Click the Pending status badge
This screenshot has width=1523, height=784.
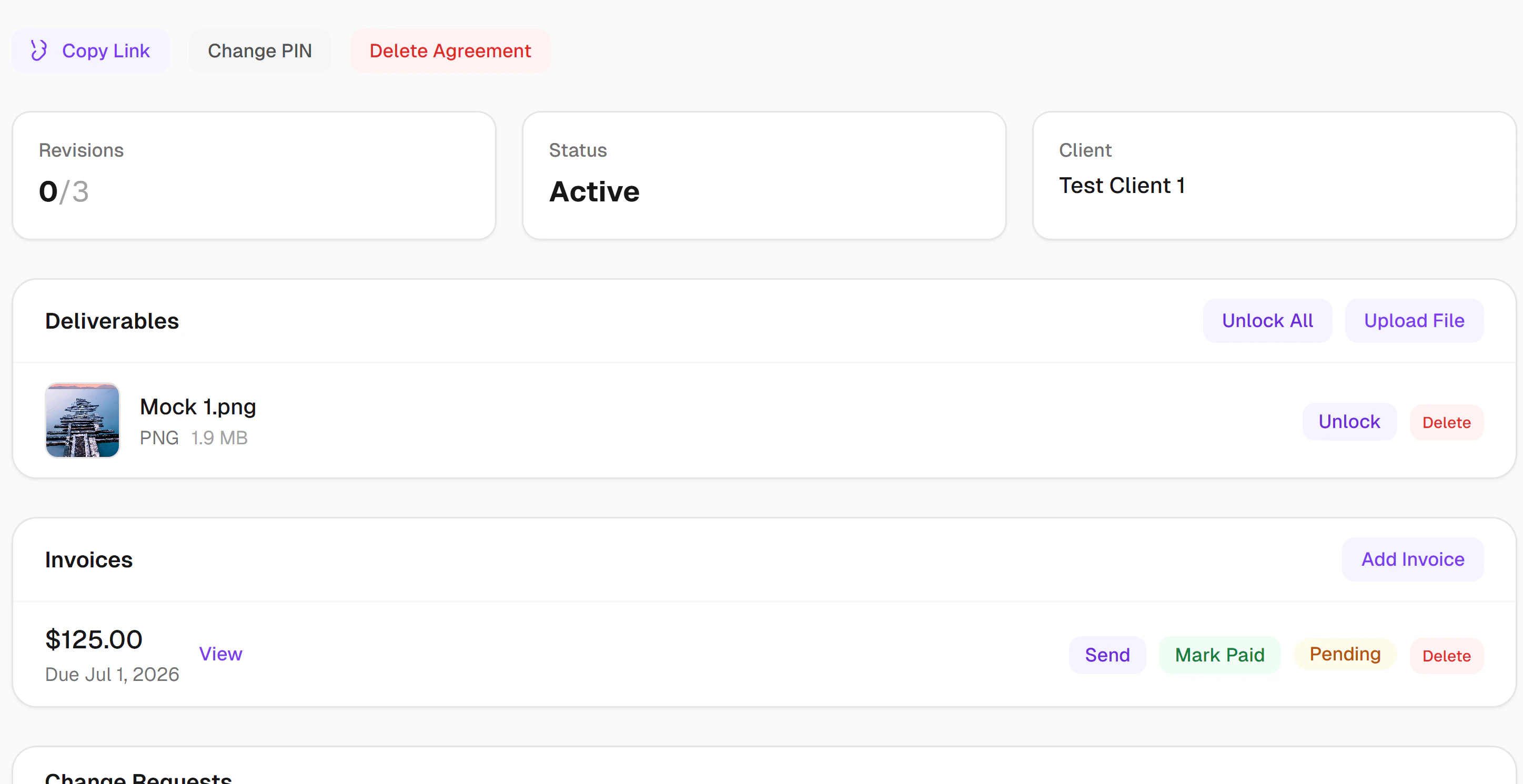pos(1345,654)
